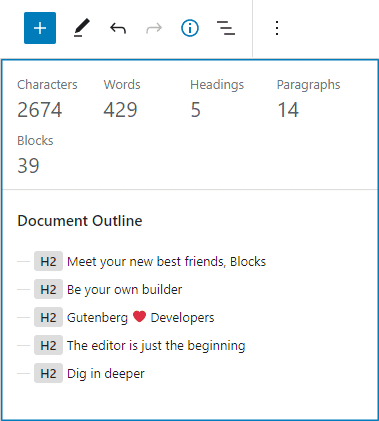Click the Words count 429

pos(120,110)
